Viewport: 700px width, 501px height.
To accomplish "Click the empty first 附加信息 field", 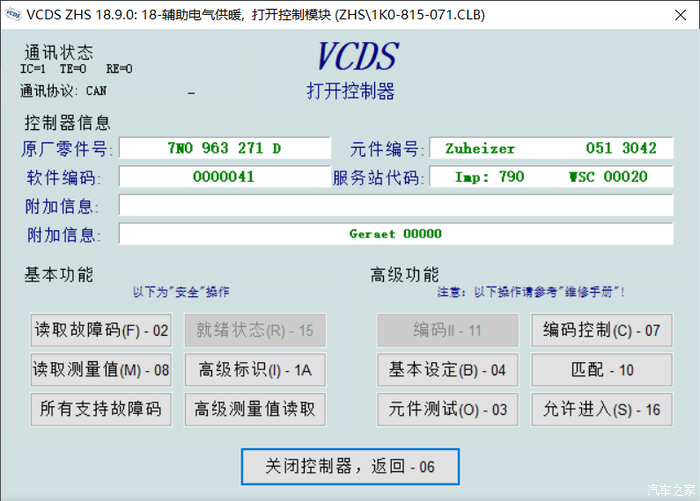I will tap(395, 206).
